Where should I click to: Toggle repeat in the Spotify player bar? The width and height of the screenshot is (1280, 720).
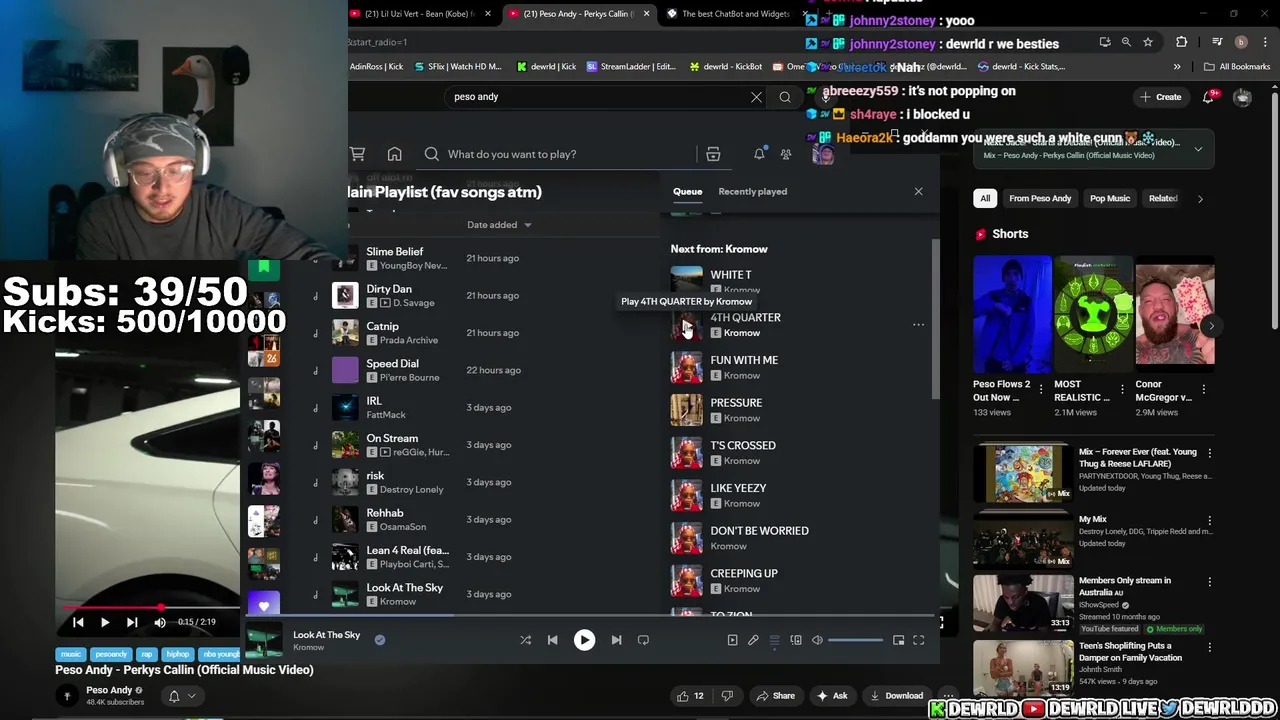click(x=643, y=640)
